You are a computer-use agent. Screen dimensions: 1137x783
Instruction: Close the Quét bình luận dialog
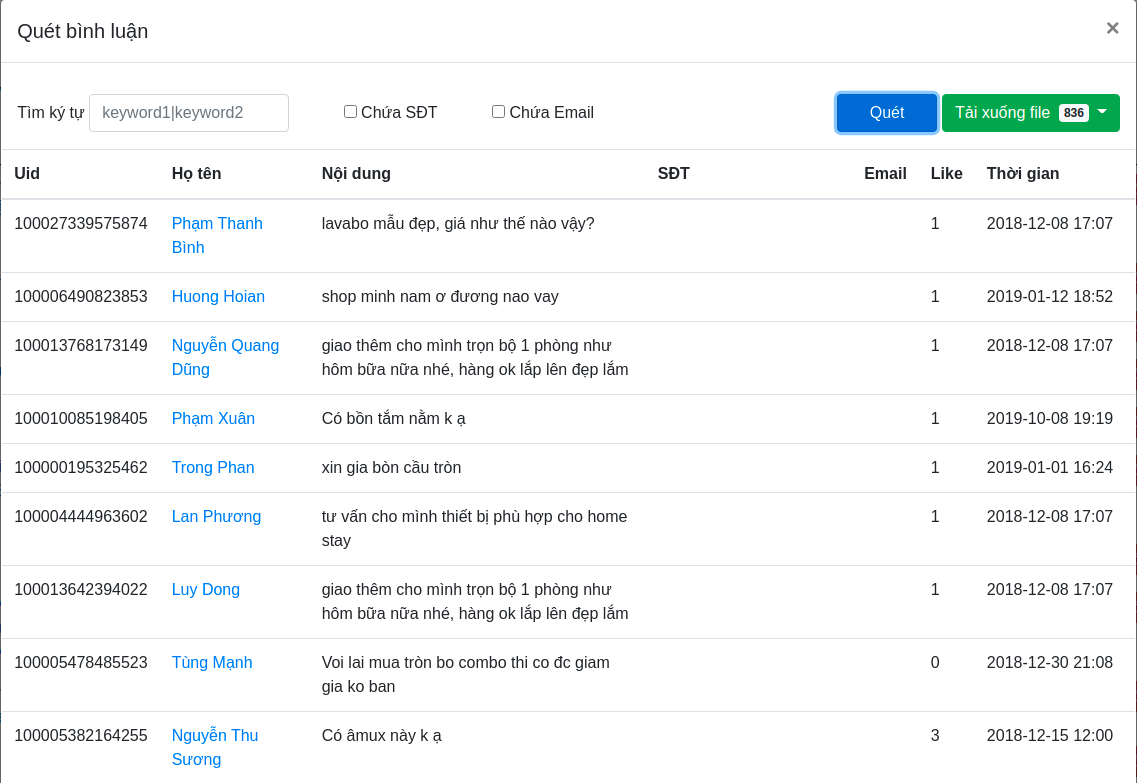click(1112, 28)
